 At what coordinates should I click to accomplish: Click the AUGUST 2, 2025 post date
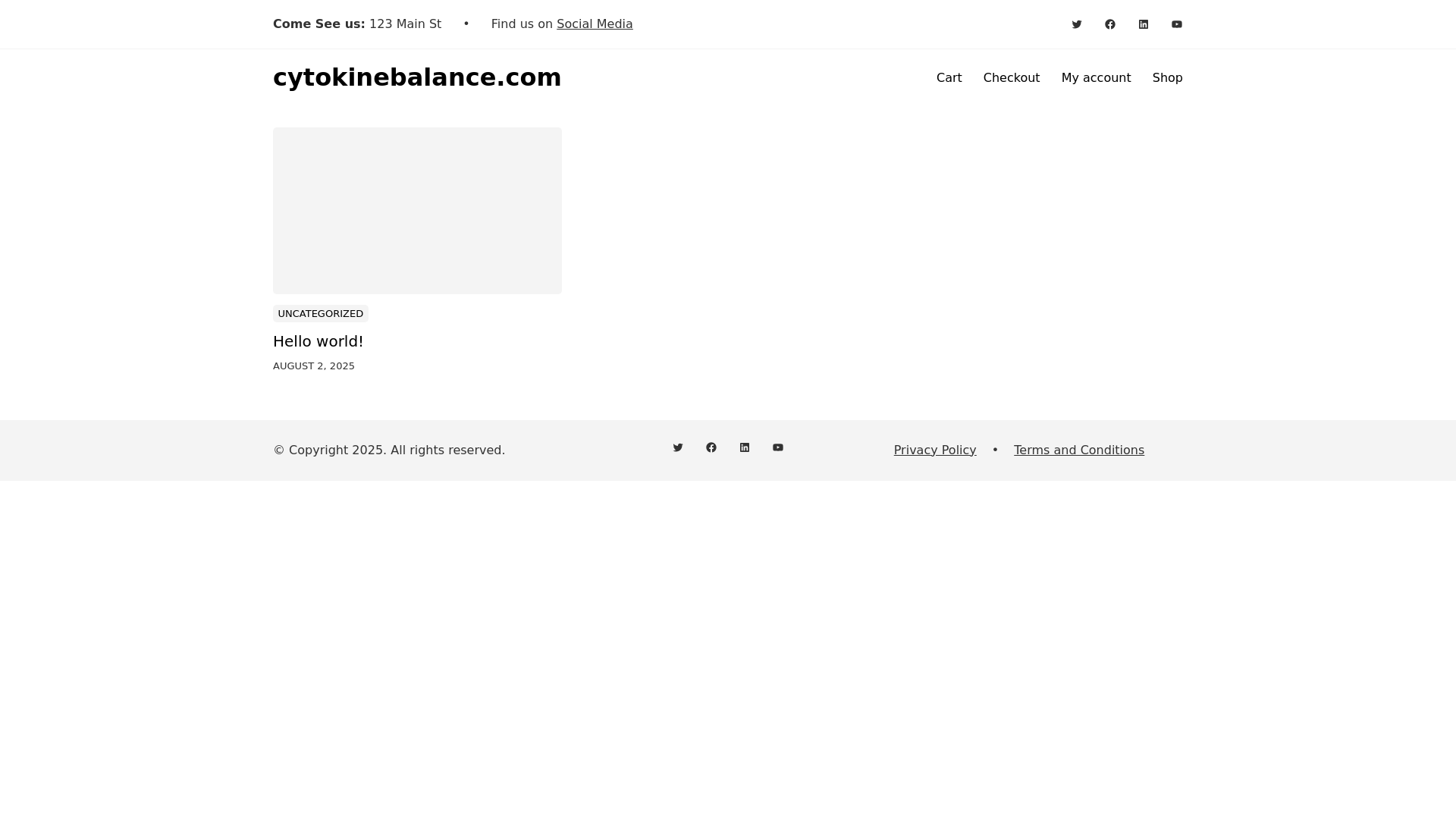click(x=314, y=366)
